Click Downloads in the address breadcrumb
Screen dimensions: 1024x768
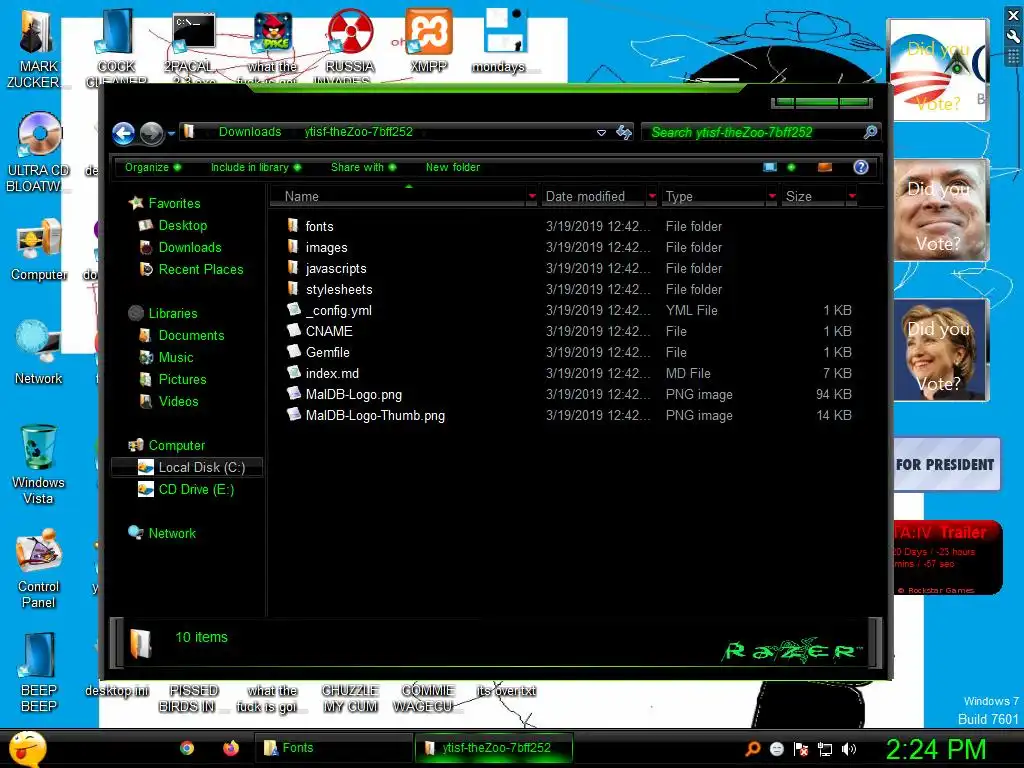(249, 132)
